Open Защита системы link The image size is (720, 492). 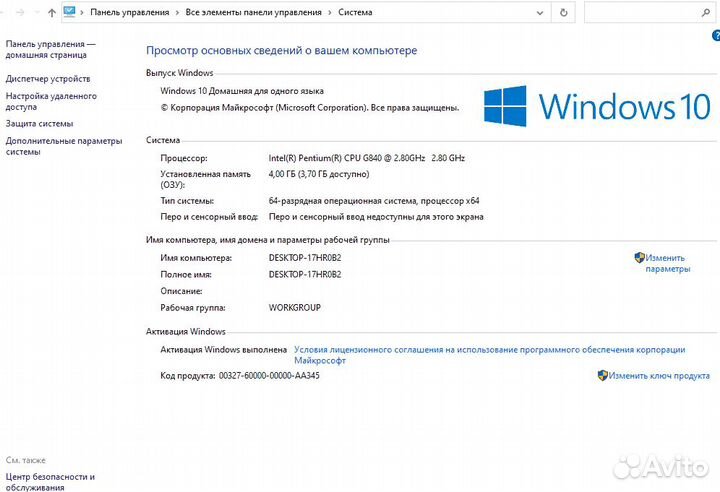(39, 124)
